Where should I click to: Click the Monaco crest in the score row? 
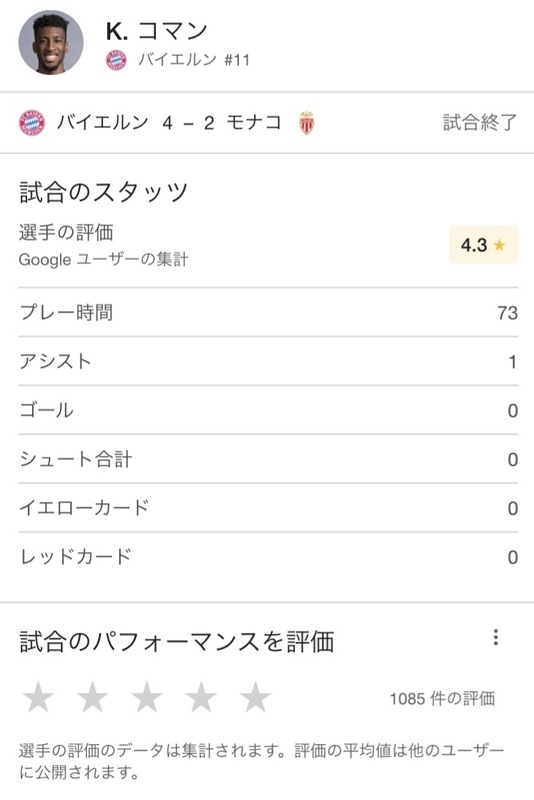click(307, 123)
